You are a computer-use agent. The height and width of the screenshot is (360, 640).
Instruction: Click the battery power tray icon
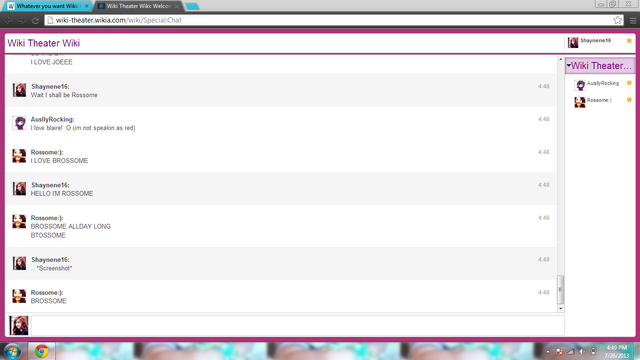[593, 352]
